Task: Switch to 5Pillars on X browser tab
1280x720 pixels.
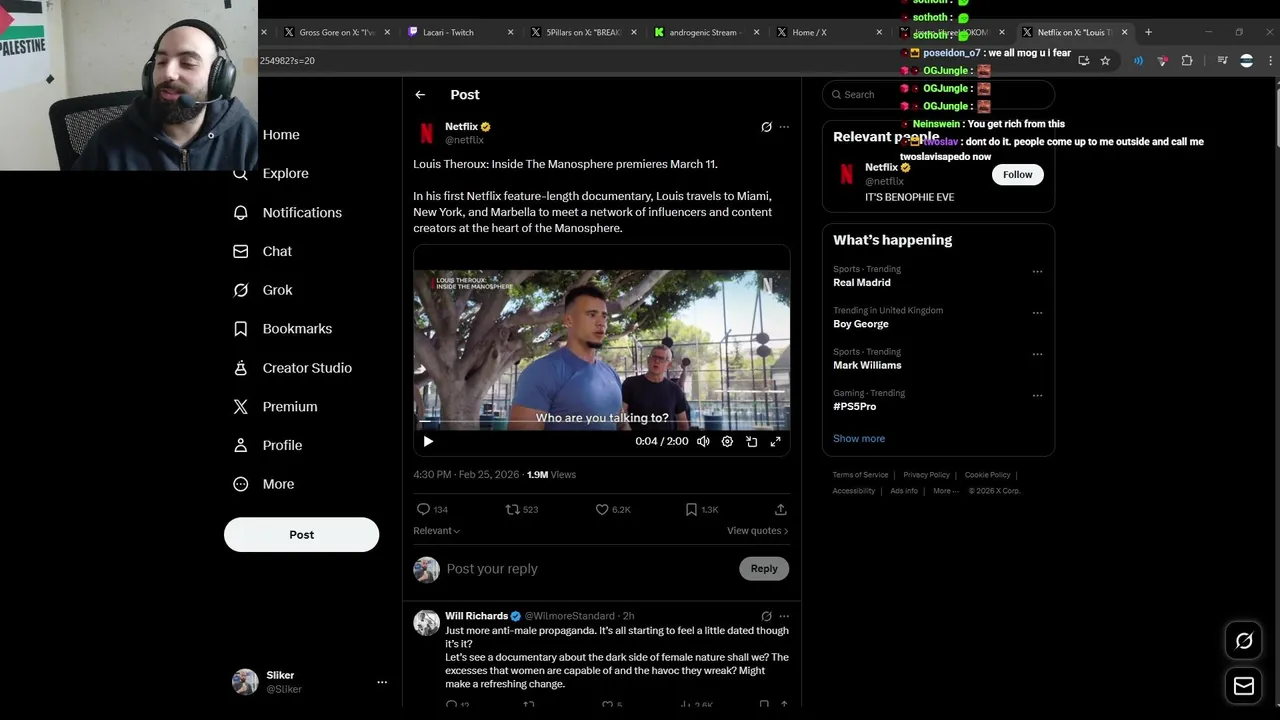Action: 583,32
